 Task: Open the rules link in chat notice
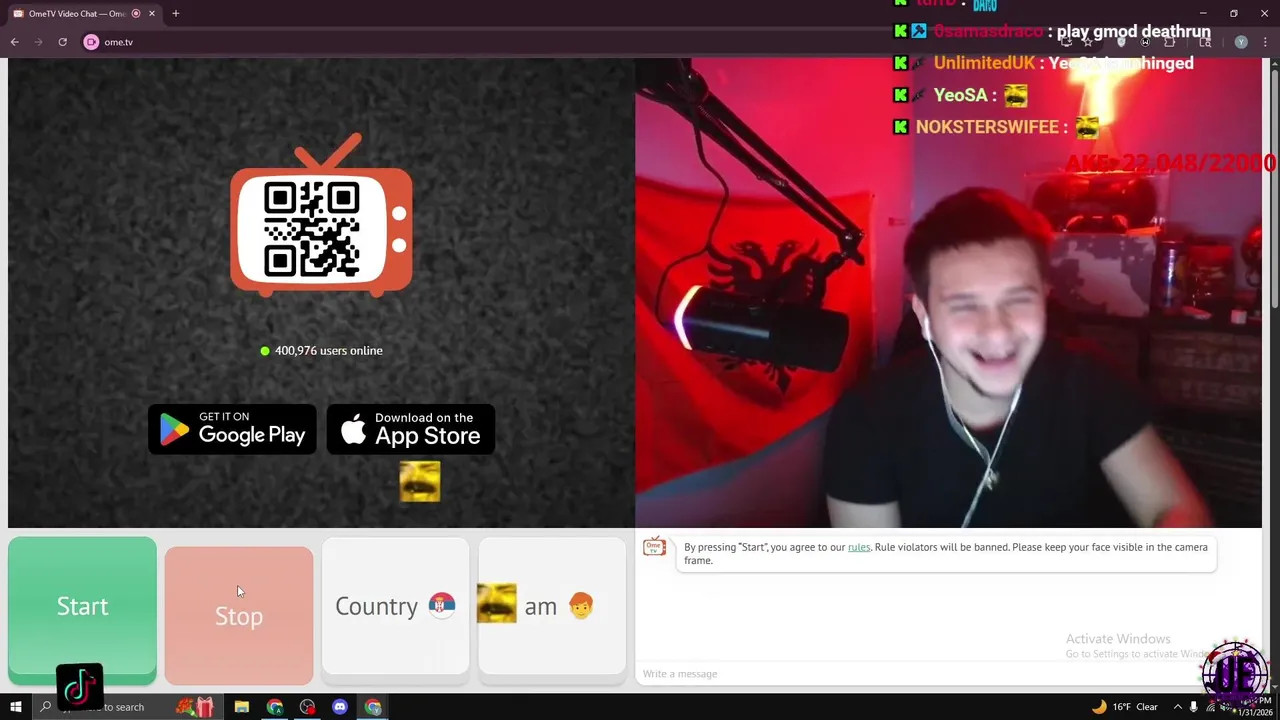859,547
